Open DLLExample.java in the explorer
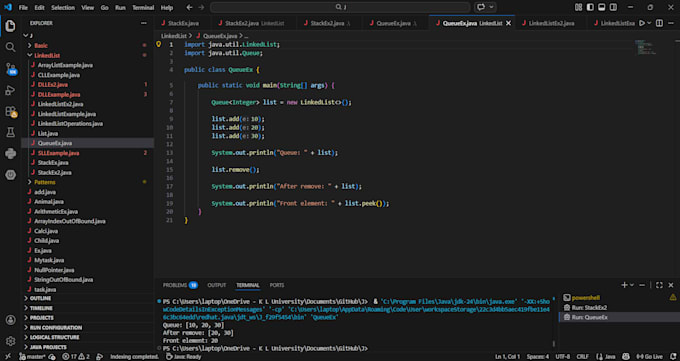Image resolution: width=680 pixels, height=361 pixels. 87,94
